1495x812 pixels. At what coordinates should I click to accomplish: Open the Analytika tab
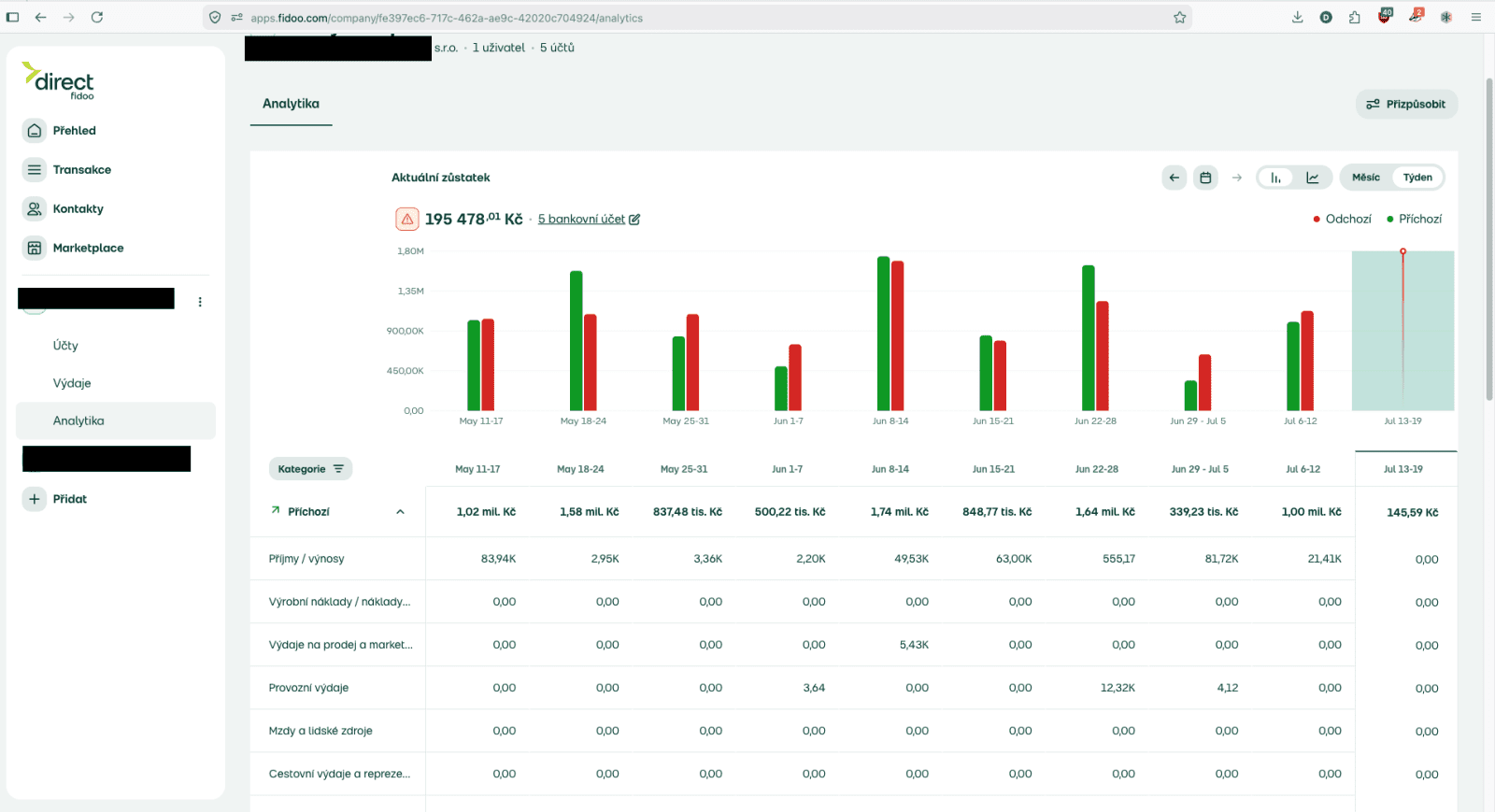[x=291, y=104]
